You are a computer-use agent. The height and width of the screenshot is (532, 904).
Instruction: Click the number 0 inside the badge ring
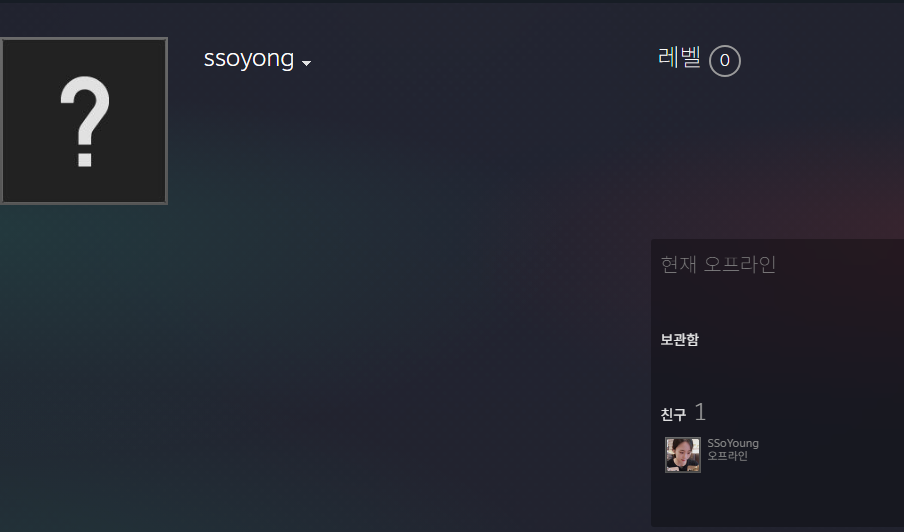725,61
